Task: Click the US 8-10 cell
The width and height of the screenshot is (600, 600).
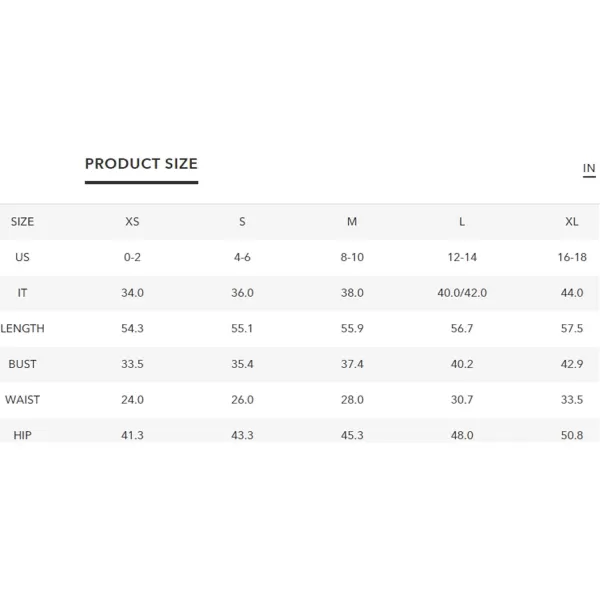Action: 352,257
